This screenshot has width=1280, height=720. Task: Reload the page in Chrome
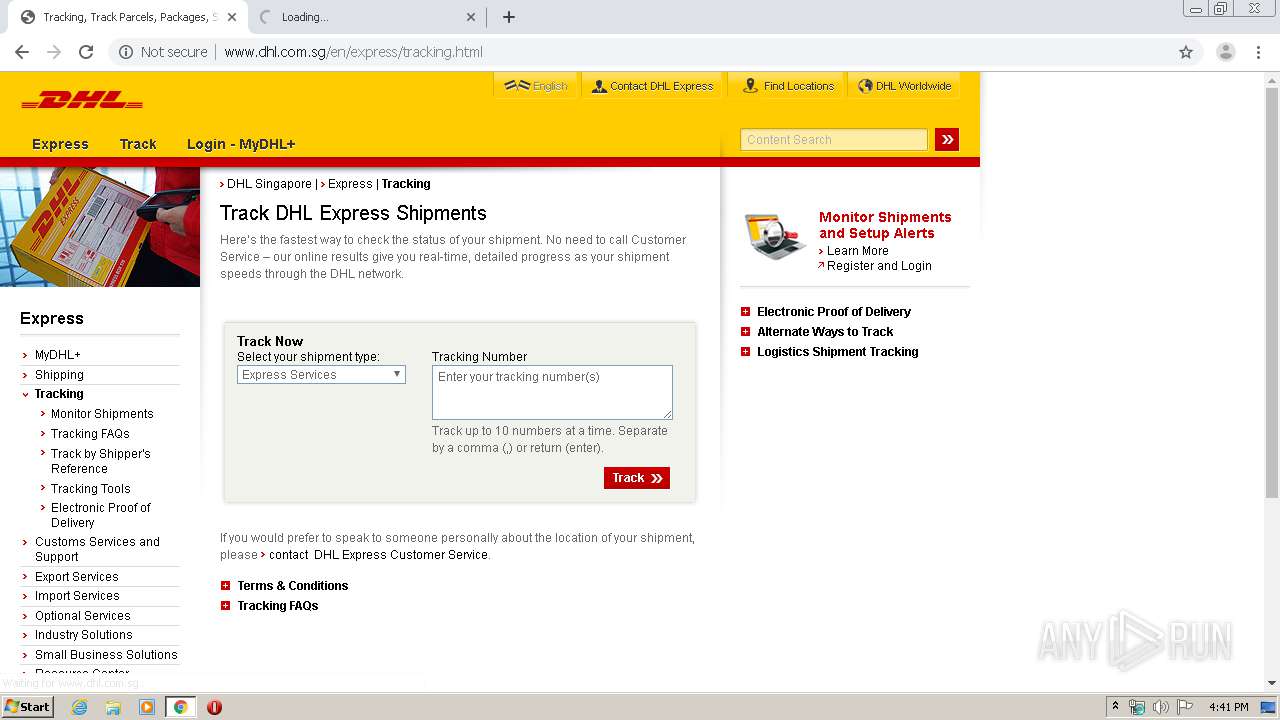pyautogui.click(x=86, y=52)
